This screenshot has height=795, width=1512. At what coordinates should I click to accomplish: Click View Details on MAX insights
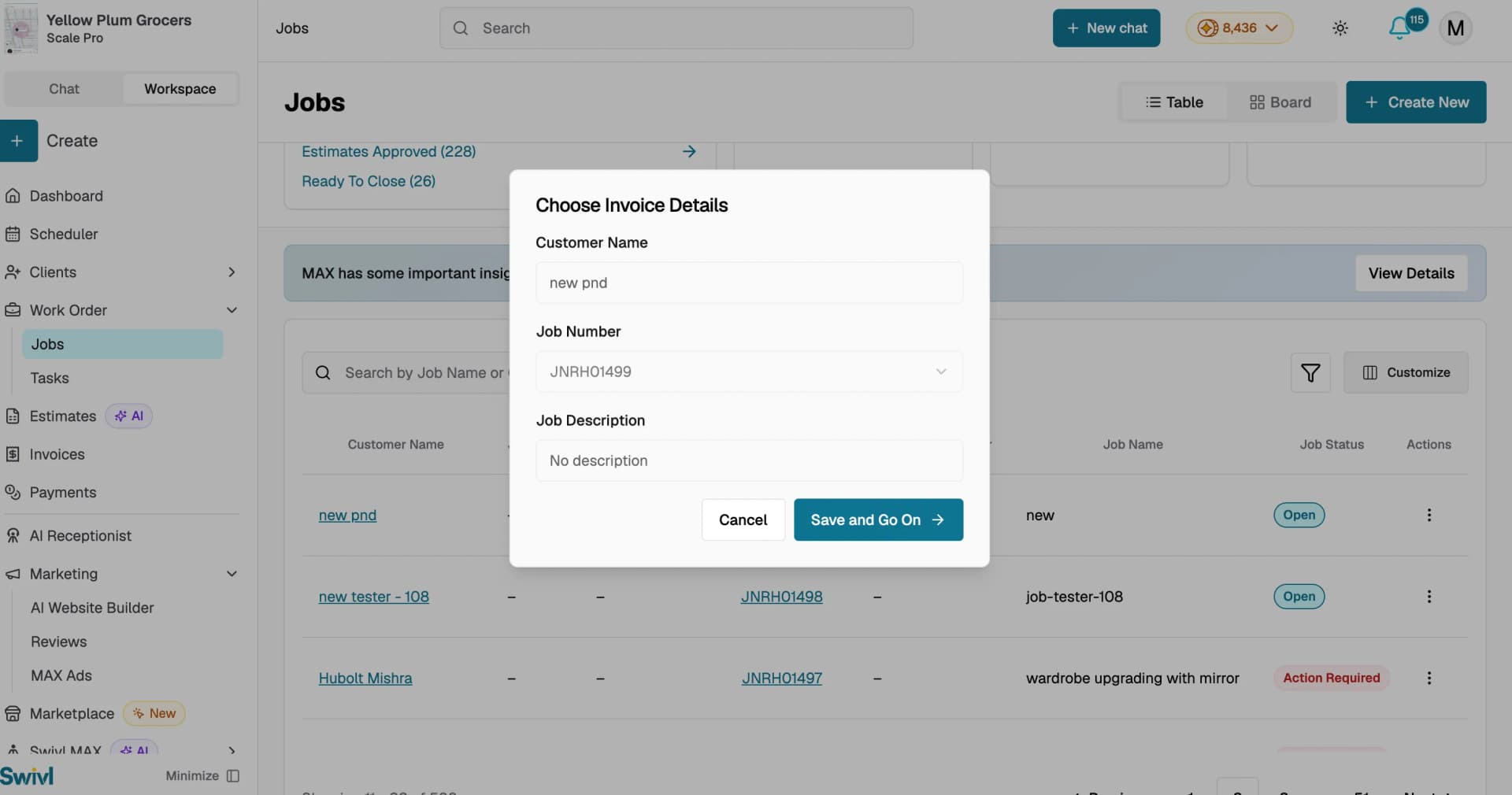[1411, 273]
